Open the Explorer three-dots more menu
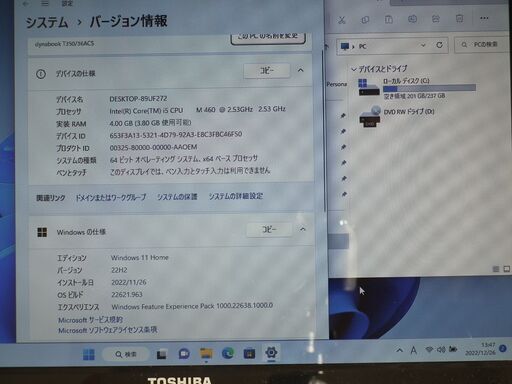 [484, 18]
